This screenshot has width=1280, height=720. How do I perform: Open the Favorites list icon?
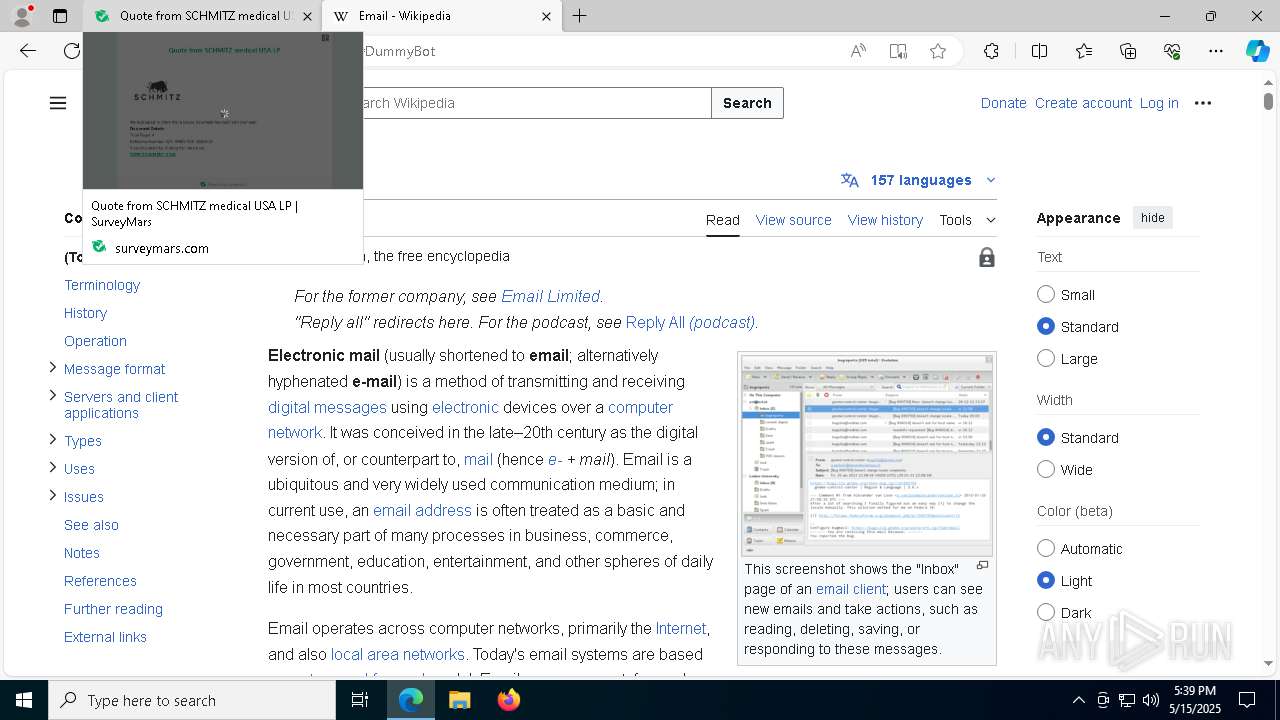(x=1084, y=51)
